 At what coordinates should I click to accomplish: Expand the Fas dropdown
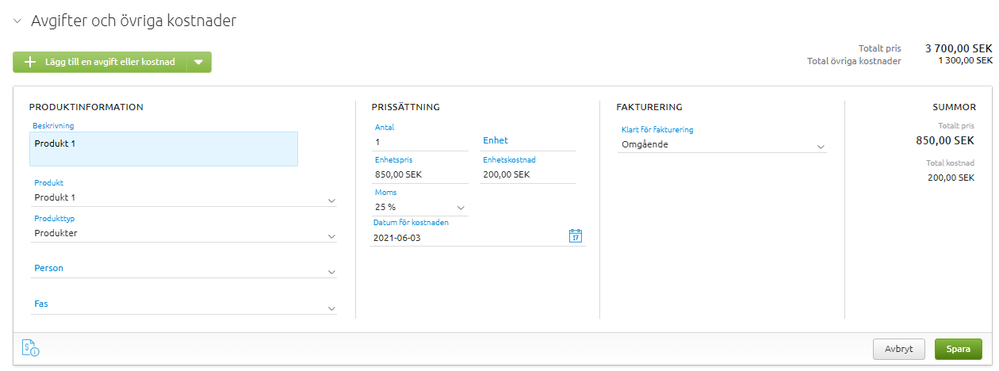click(x=184, y=305)
